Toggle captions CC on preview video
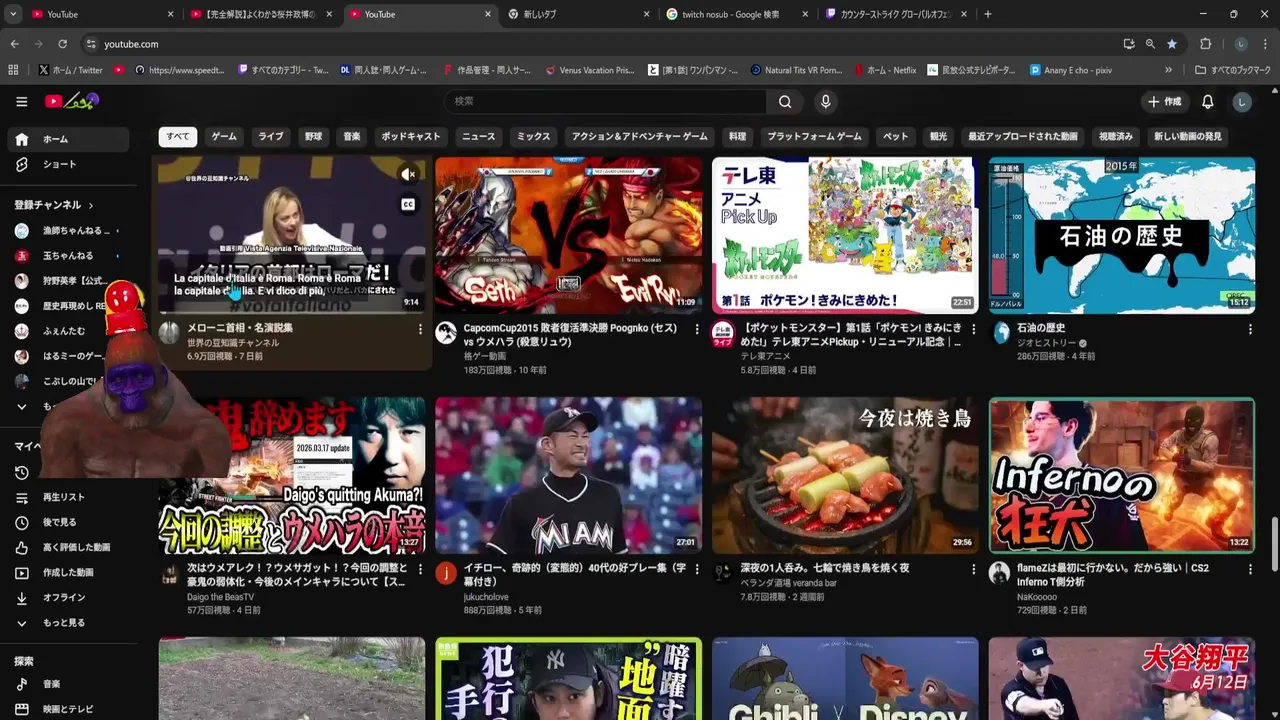Screen dimensions: 1280x720 [x=408, y=204]
